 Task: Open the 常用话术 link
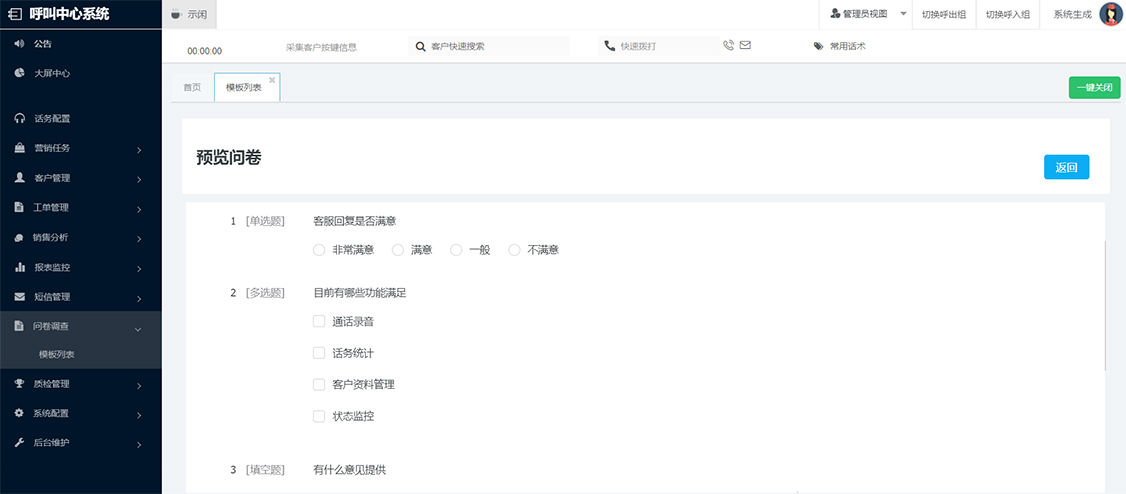(x=847, y=46)
